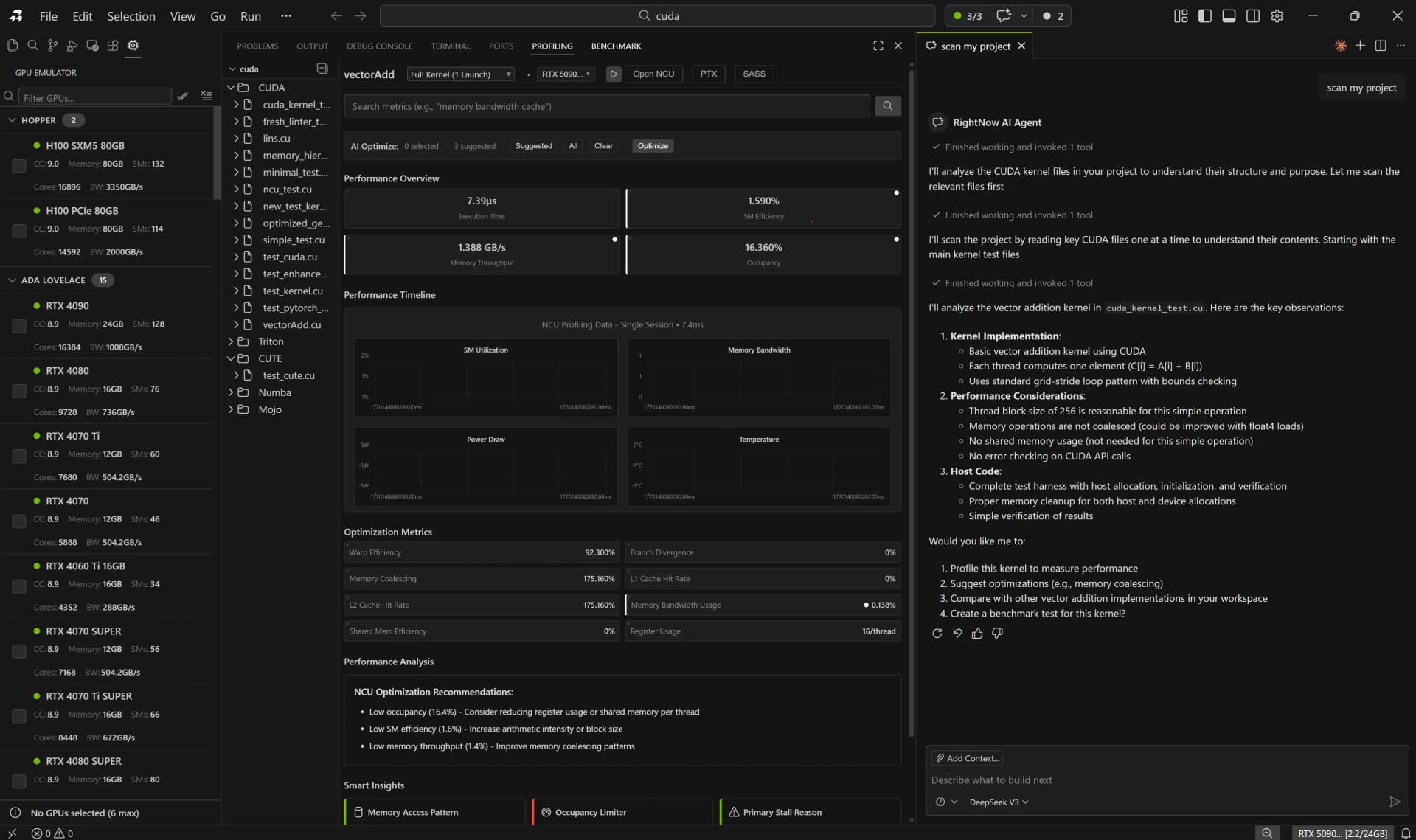
Task: Collapse the ADA LOVELACE GPU section
Action: [x=12, y=280]
